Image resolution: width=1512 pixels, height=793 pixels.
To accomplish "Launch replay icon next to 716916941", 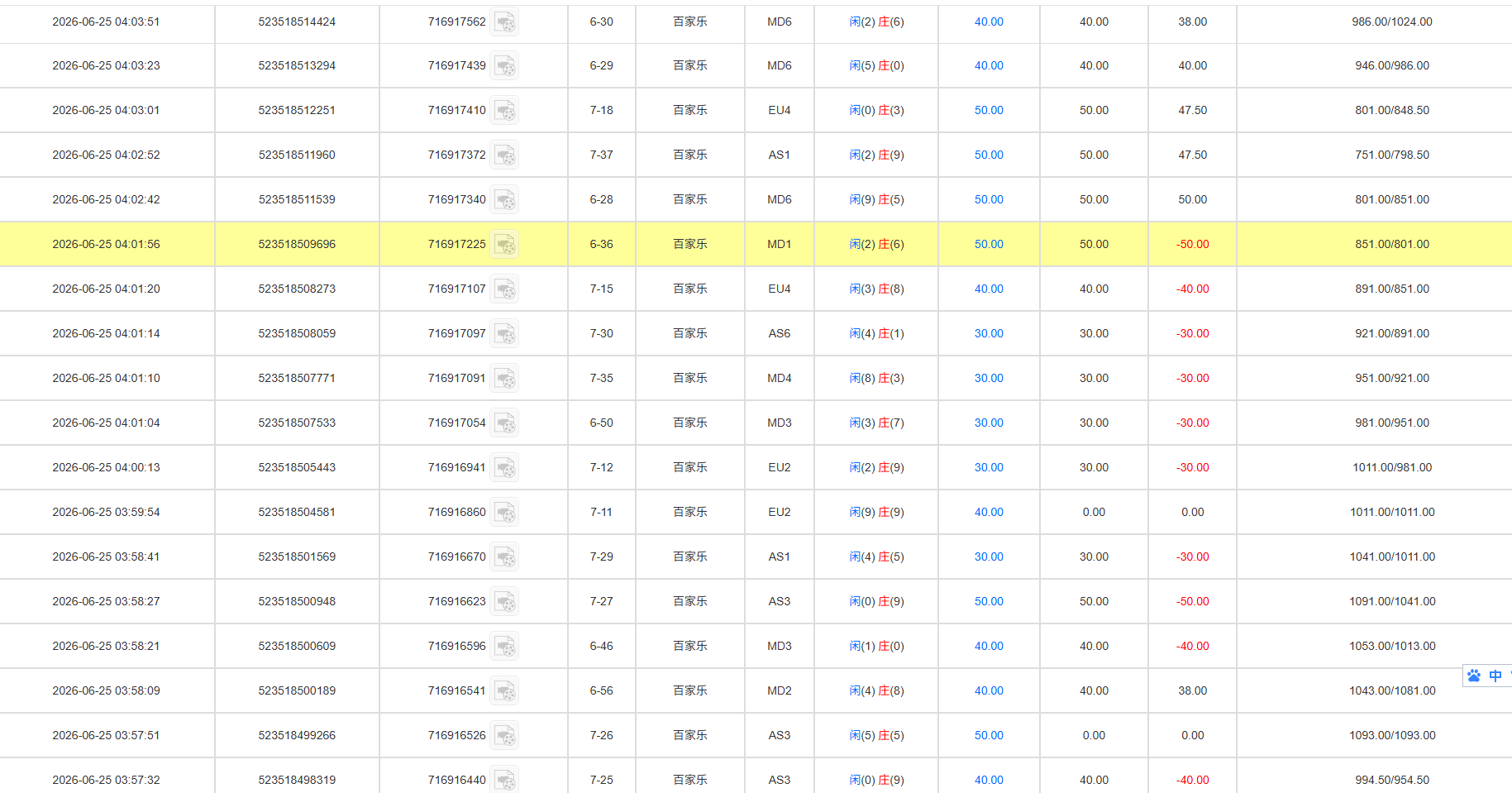I will tap(504, 468).
